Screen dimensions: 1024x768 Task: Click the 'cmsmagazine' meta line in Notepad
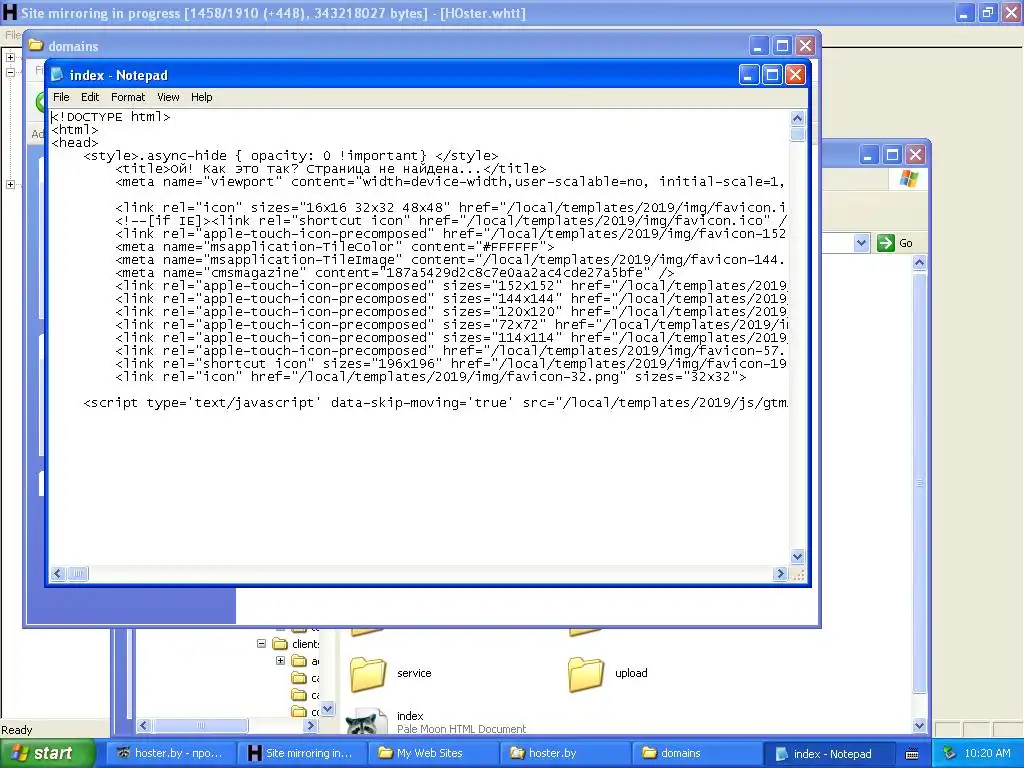394,273
